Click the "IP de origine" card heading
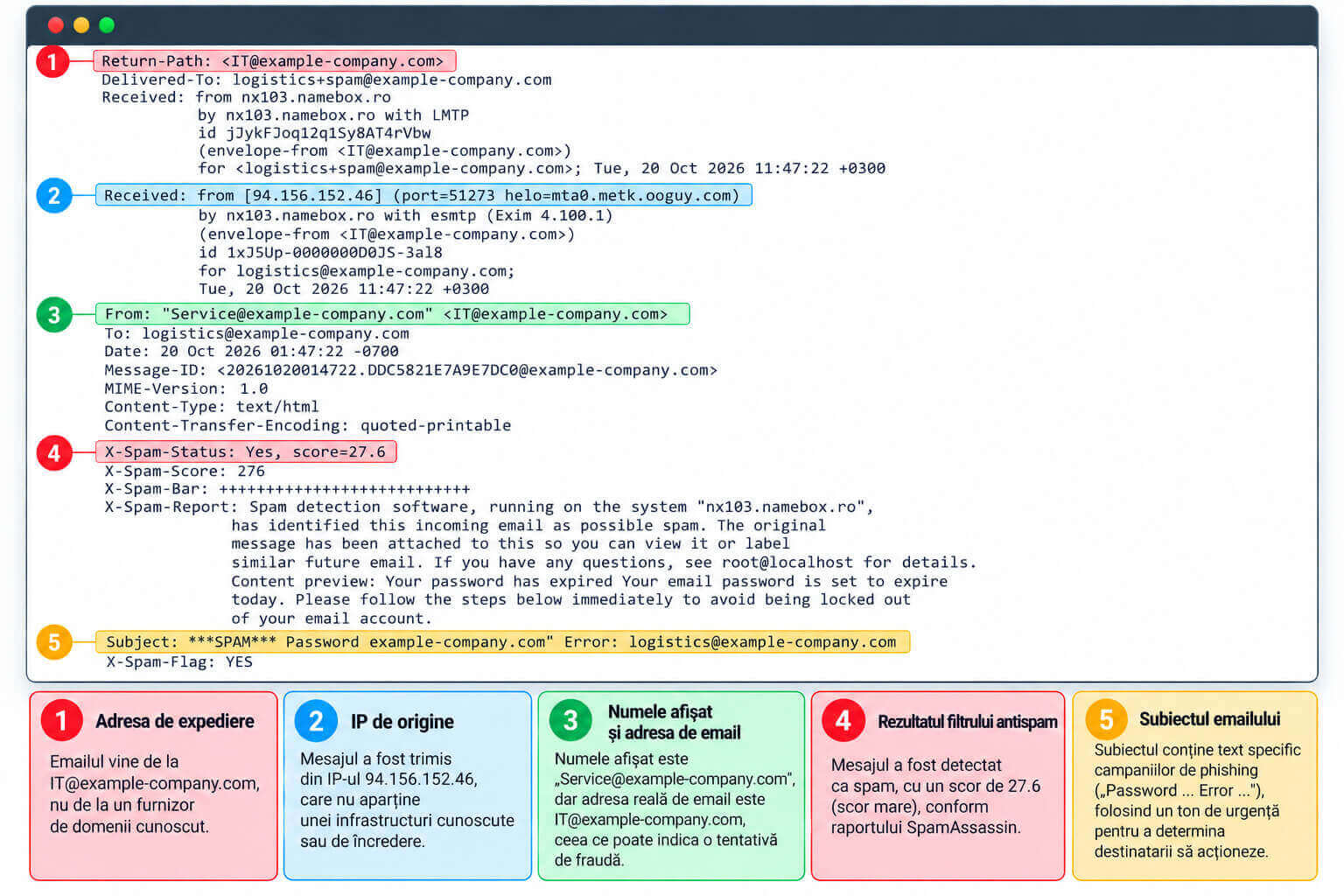The image size is (1344, 896). coord(402,722)
